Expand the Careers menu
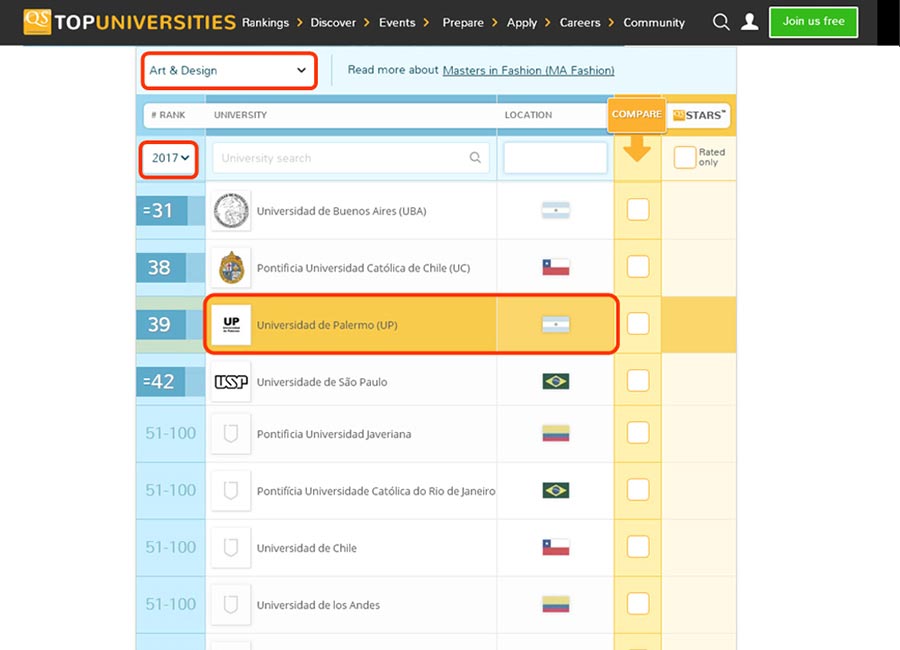 click(x=587, y=22)
